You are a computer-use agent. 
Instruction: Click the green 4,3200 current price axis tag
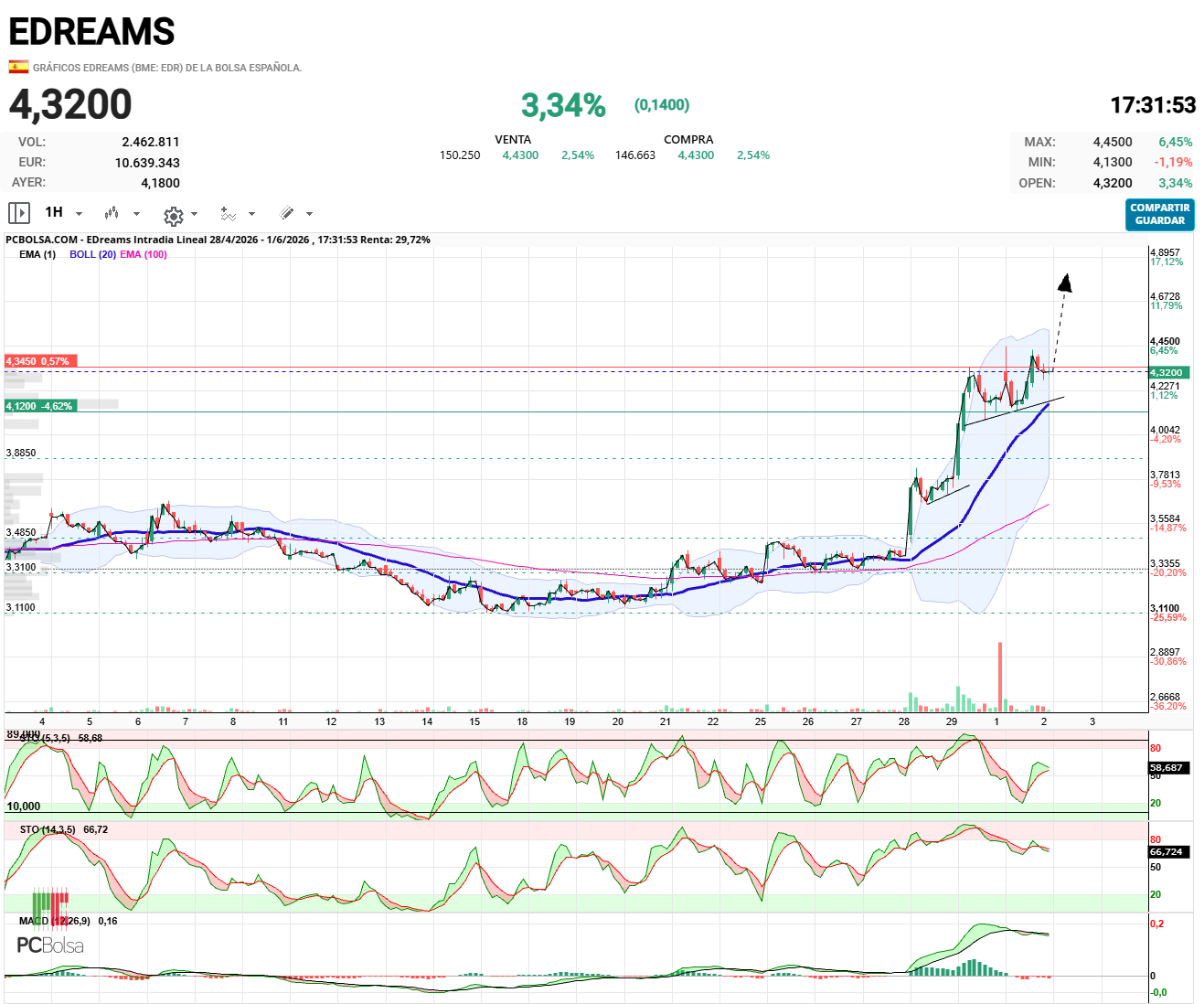click(x=1170, y=372)
